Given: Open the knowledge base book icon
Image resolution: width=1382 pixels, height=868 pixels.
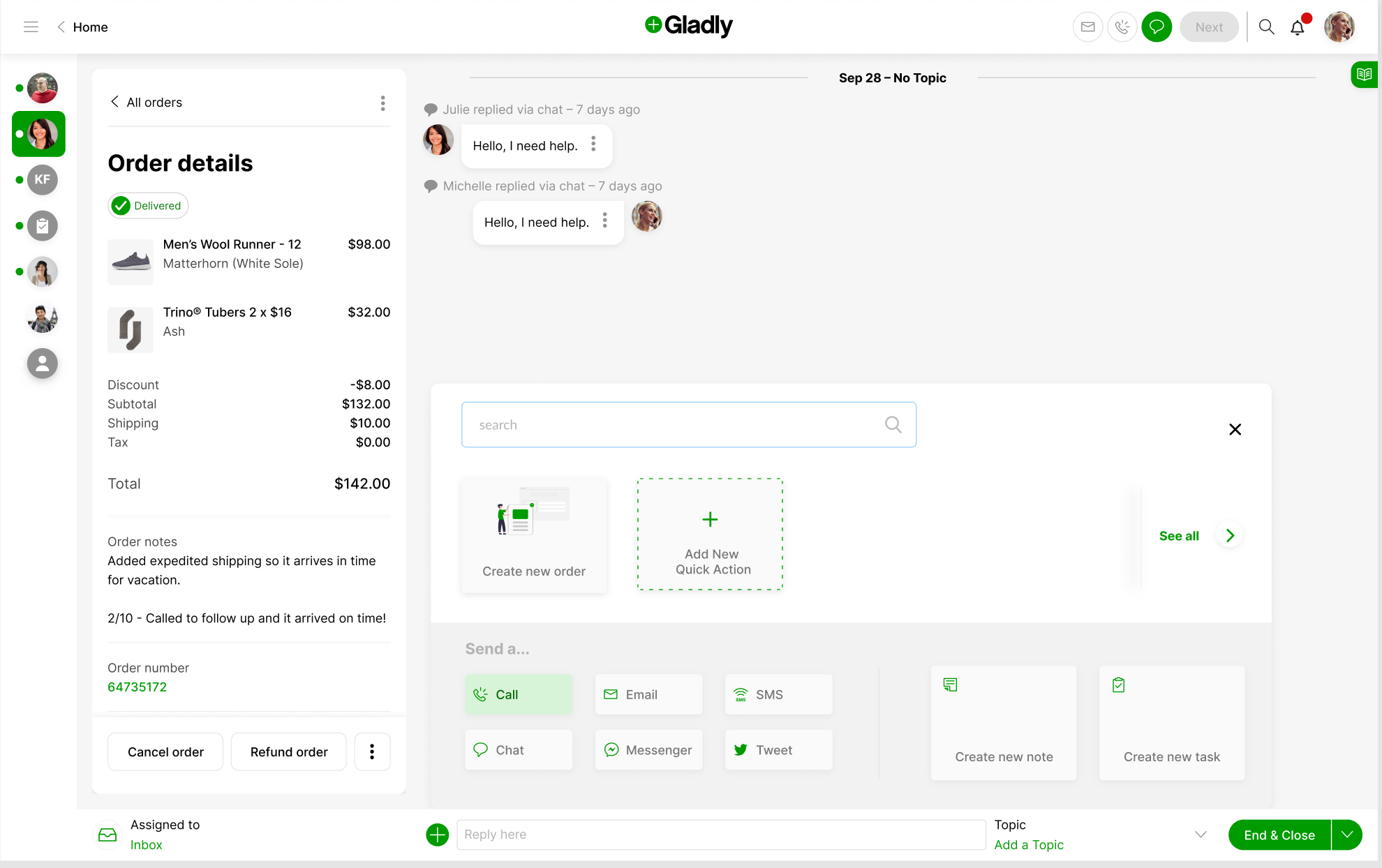Looking at the screenshot, I should coord(1365,74).
